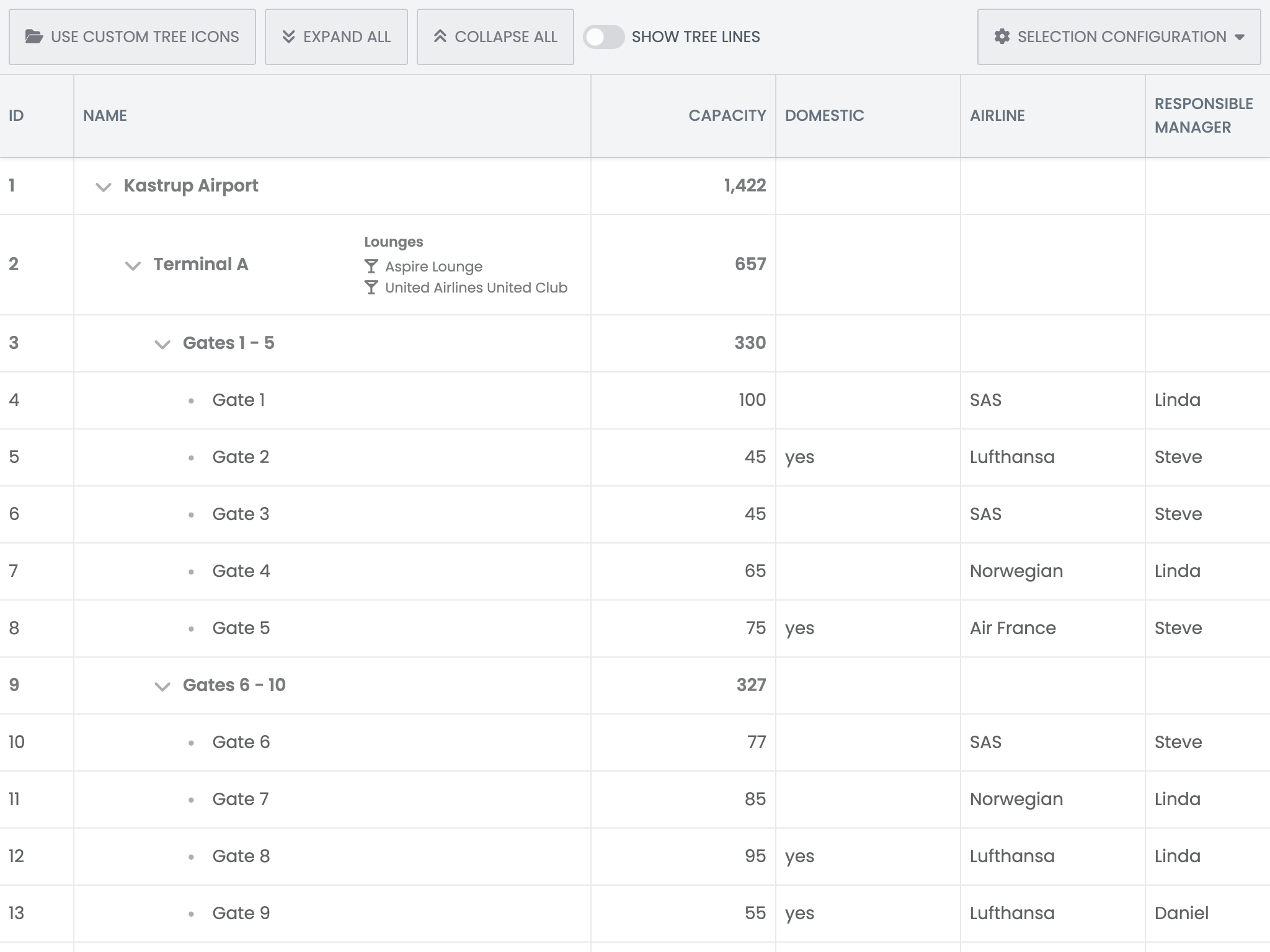Click the bullet marker next to Gate 1
This screenshot has width=1270, height=952.
(x=191, y=401)
